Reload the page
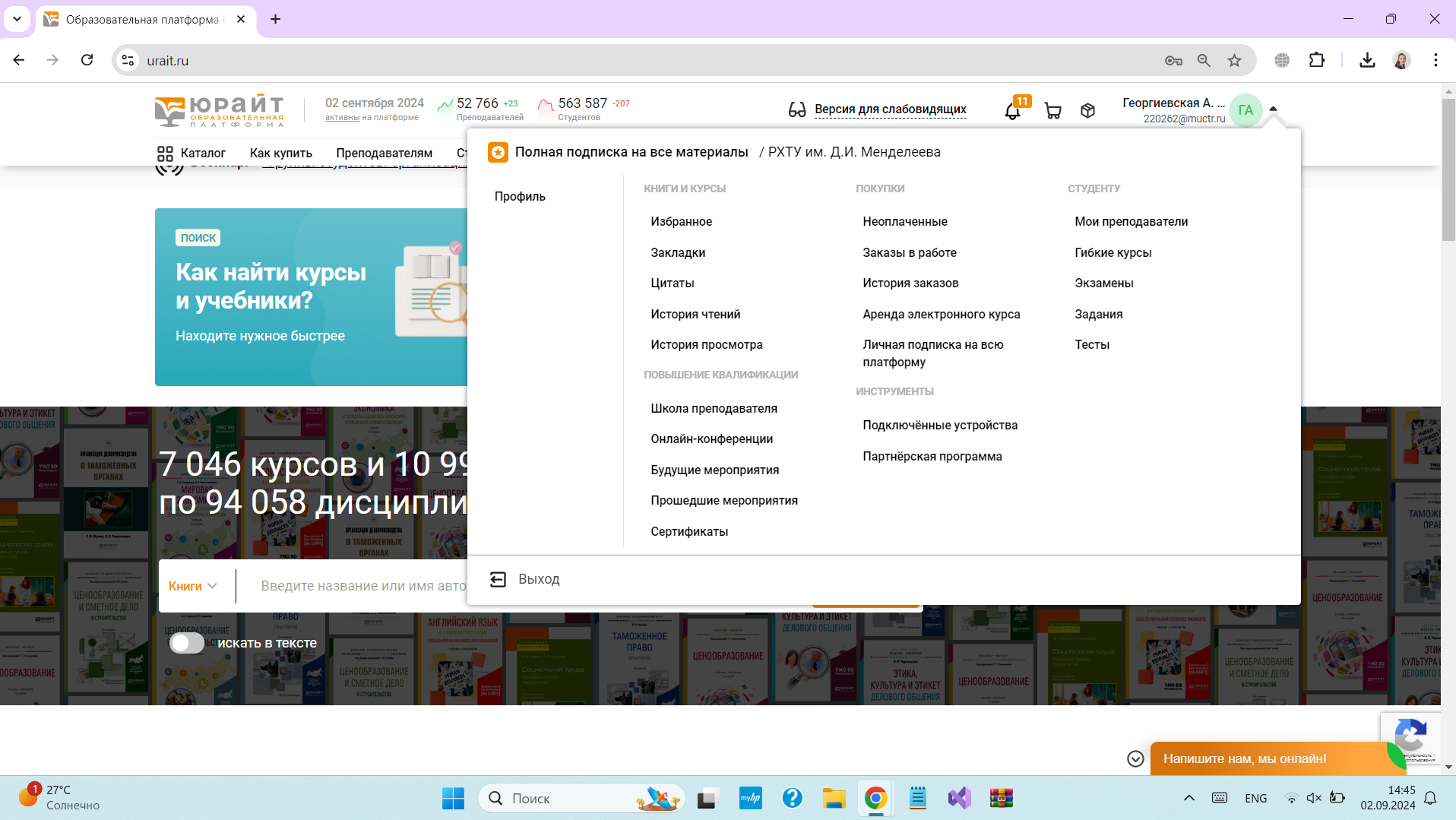1456x820 pixels. pyautogui.click(x=87, y=60)
